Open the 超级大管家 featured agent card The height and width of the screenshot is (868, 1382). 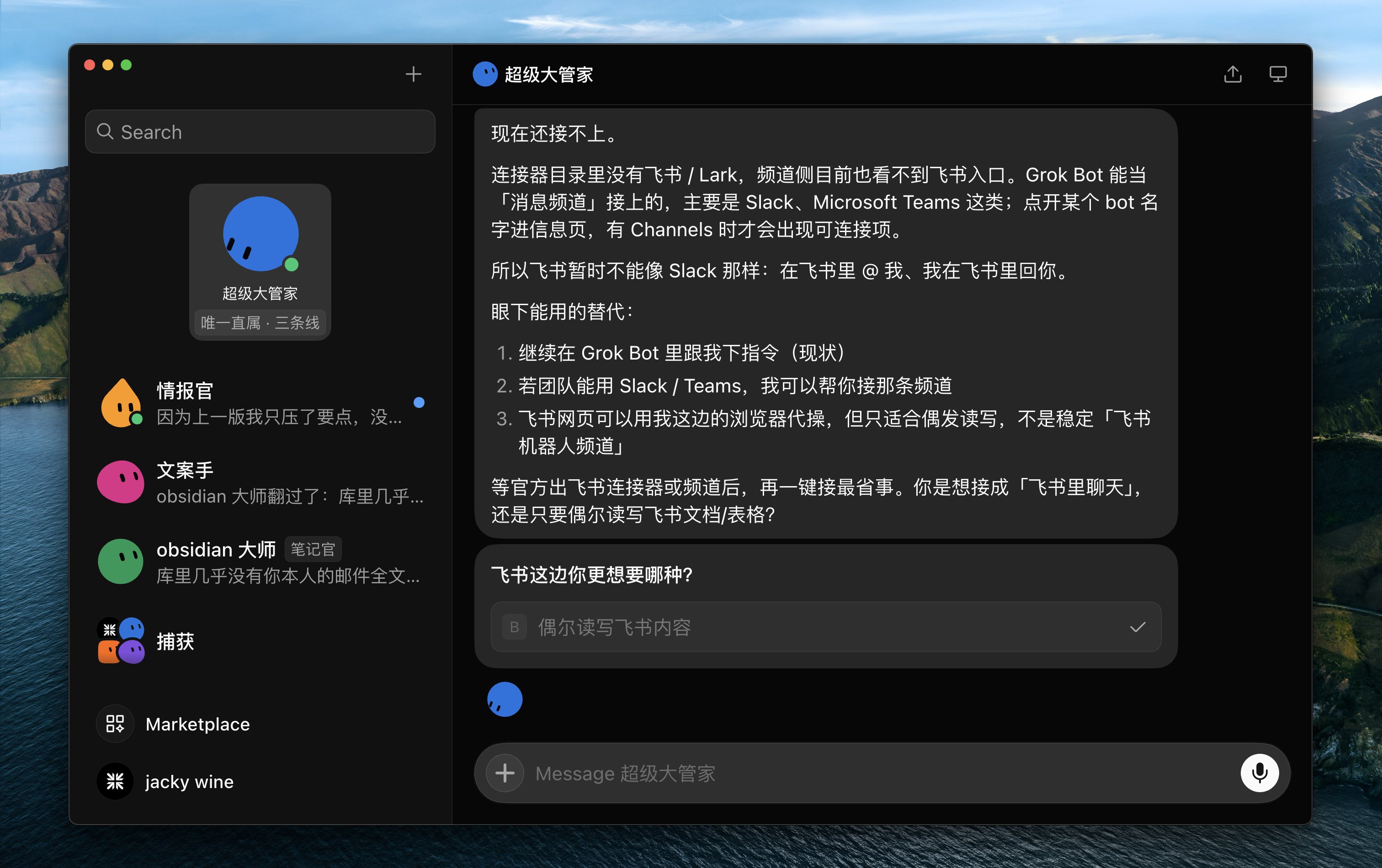[260, 262]
